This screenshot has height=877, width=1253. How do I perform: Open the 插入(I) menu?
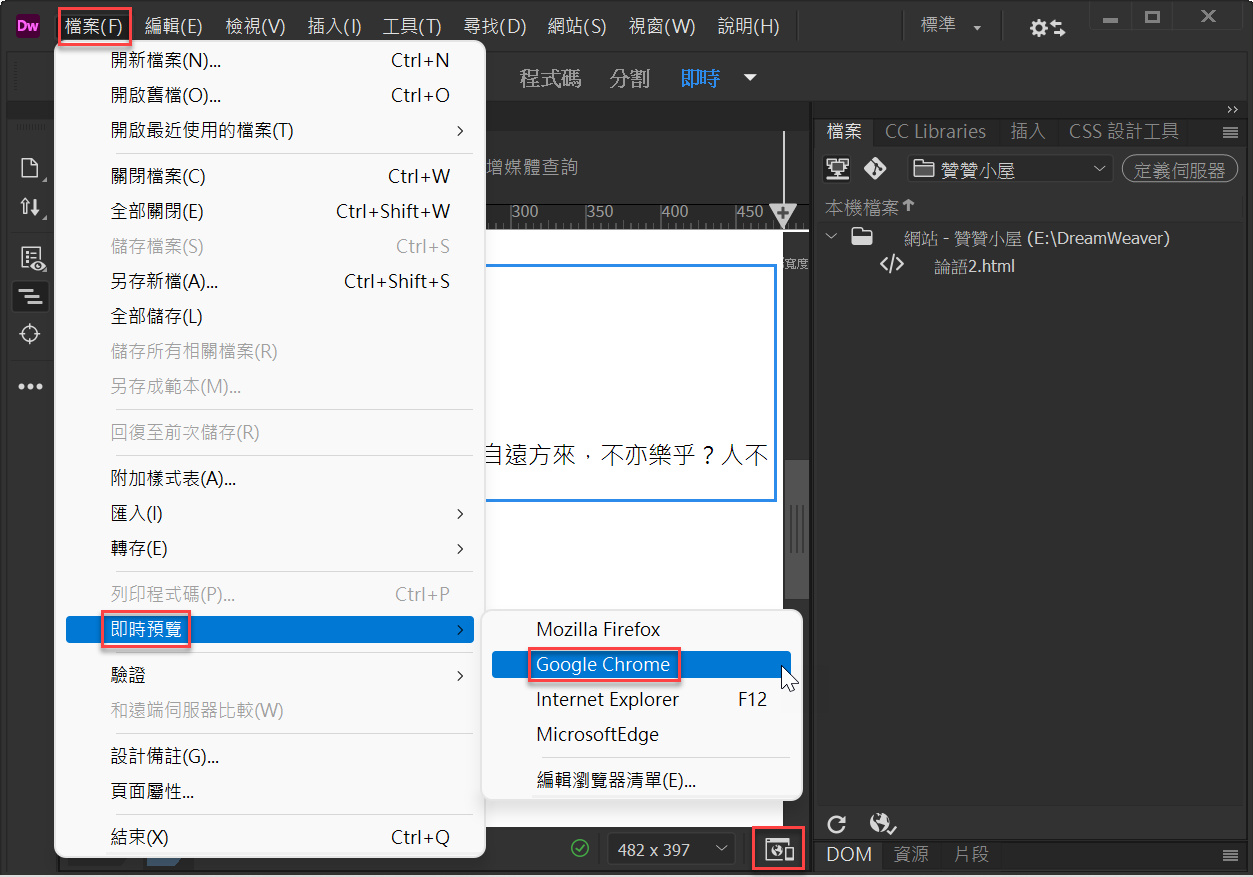tap(334, 27)
